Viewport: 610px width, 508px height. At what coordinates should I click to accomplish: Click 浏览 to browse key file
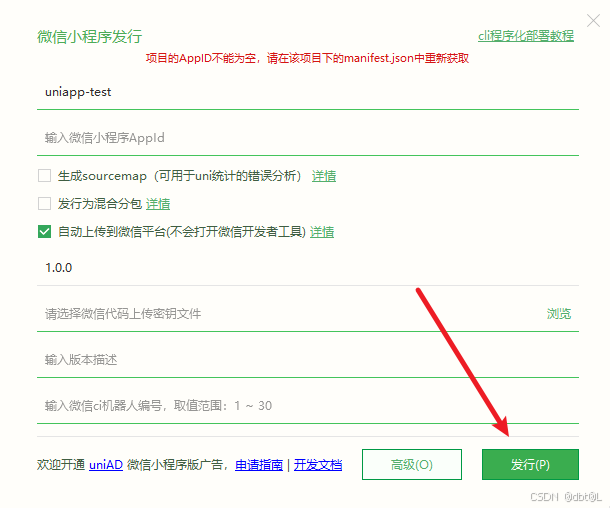pos(559,314)
